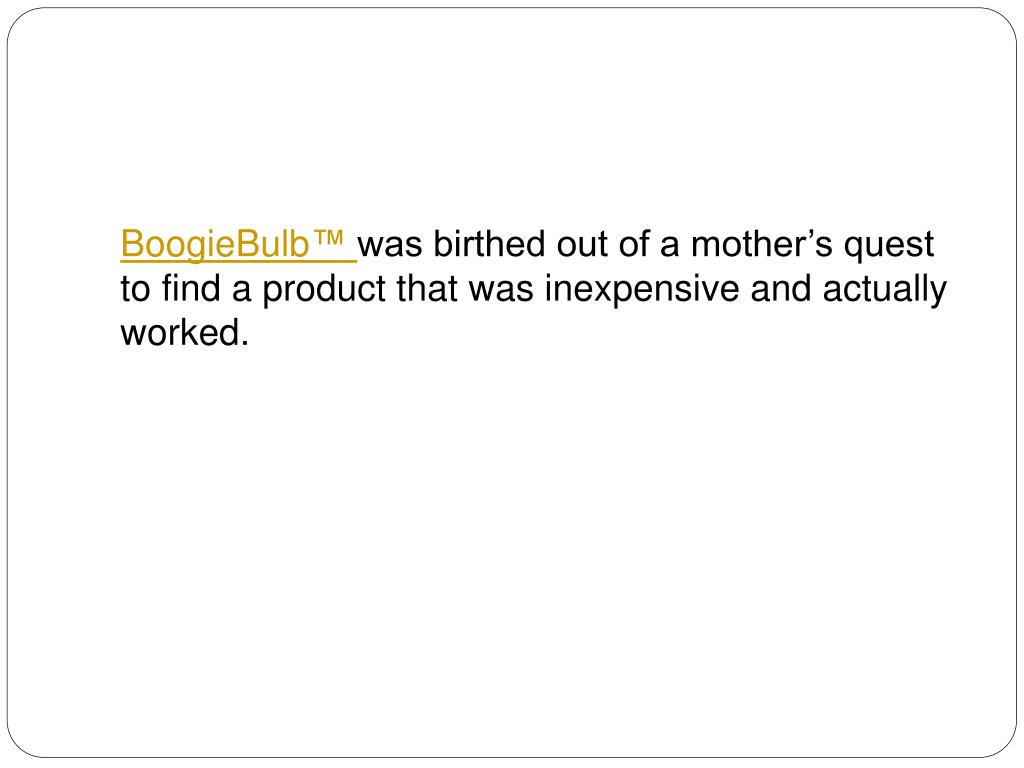Click the blank slide area above the text
Viewport: 1024px width, 768px height.
pos(512,118)
